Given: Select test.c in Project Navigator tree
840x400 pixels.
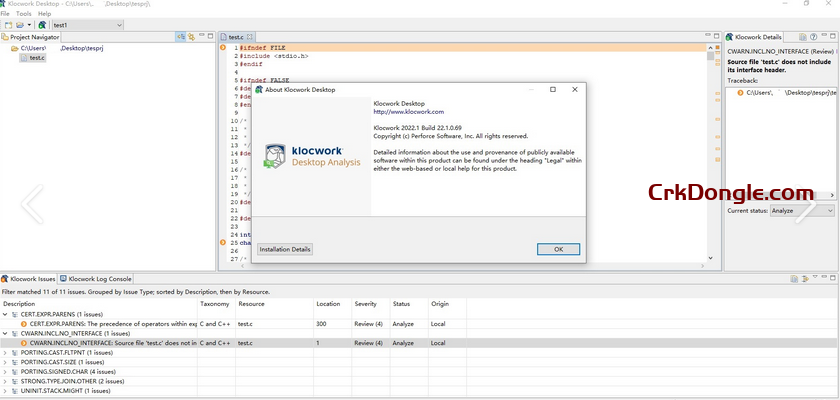Looking at the screenshot, I should (x=36, y=58).
